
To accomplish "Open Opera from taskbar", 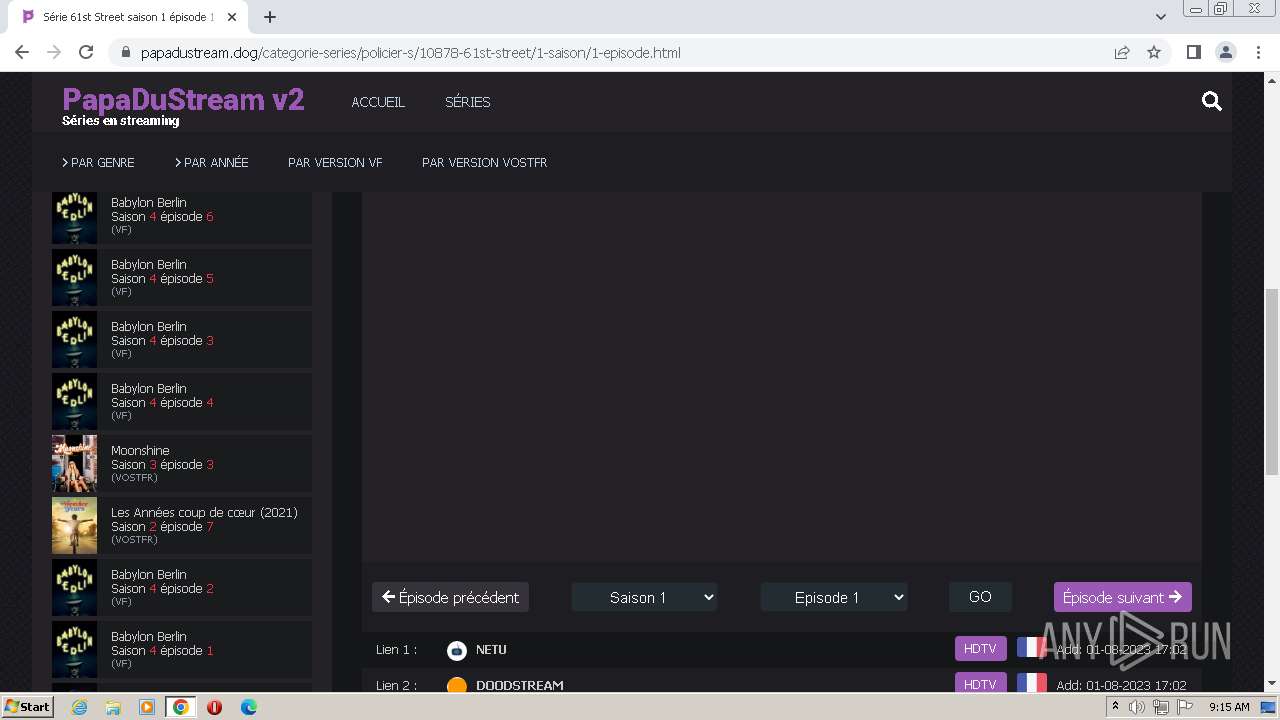I will click(214, 707).
